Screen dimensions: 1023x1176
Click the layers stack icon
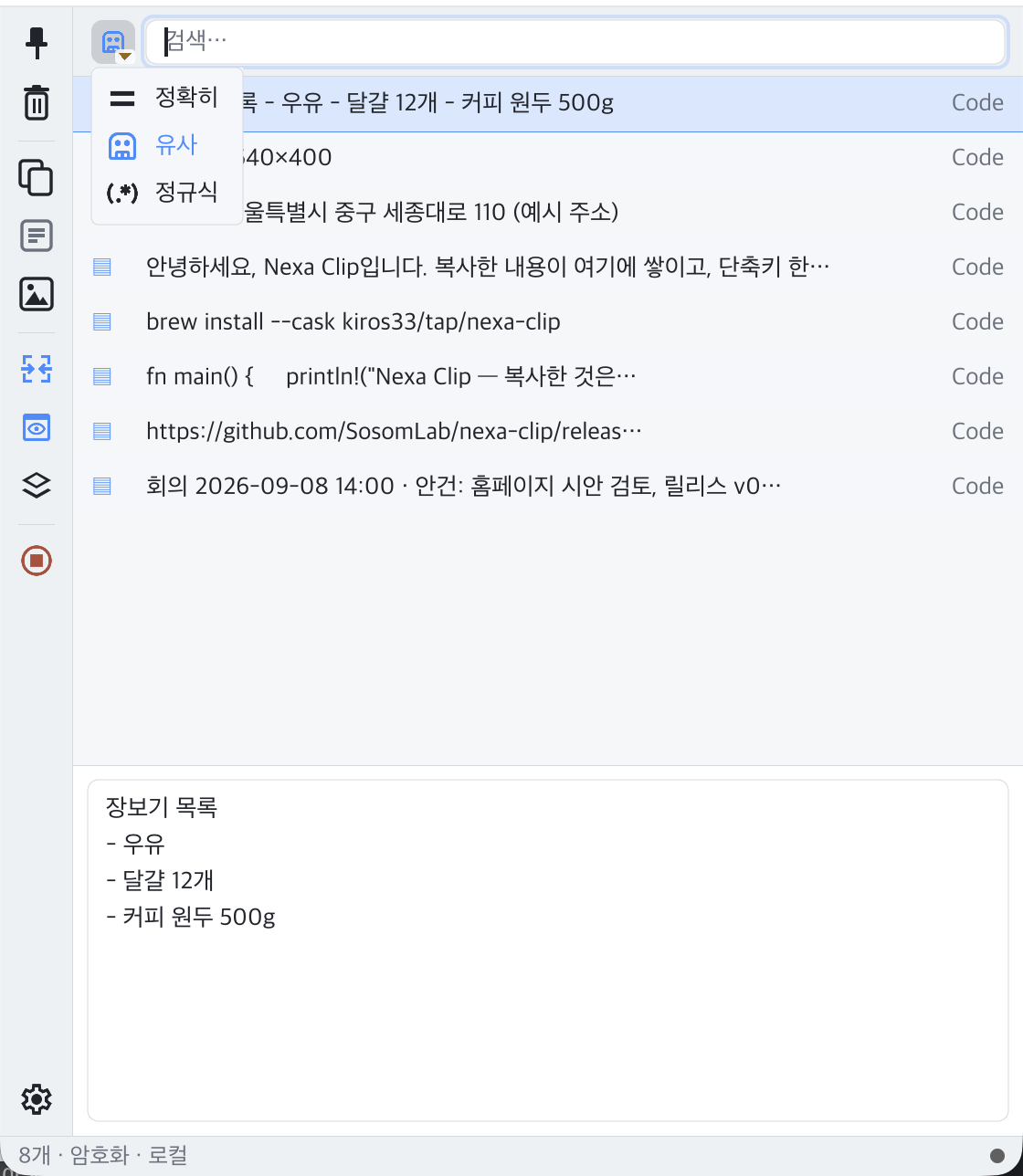(x=37, y=485)
